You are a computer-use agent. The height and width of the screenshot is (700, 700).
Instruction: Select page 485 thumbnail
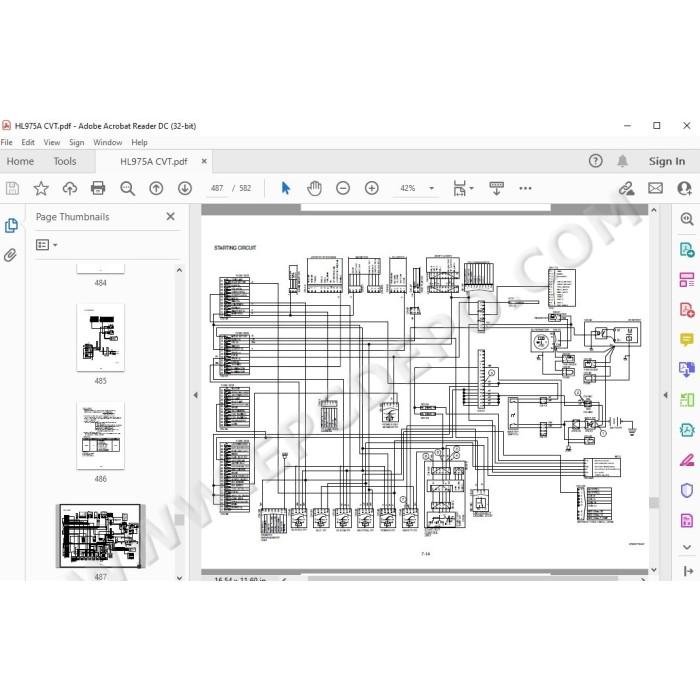(x=100, y=338)
